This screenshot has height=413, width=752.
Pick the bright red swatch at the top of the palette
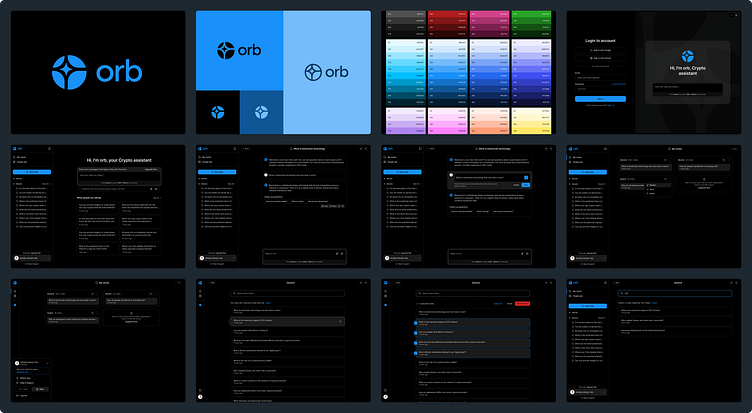pyautogui.click(x=447, y=14)
